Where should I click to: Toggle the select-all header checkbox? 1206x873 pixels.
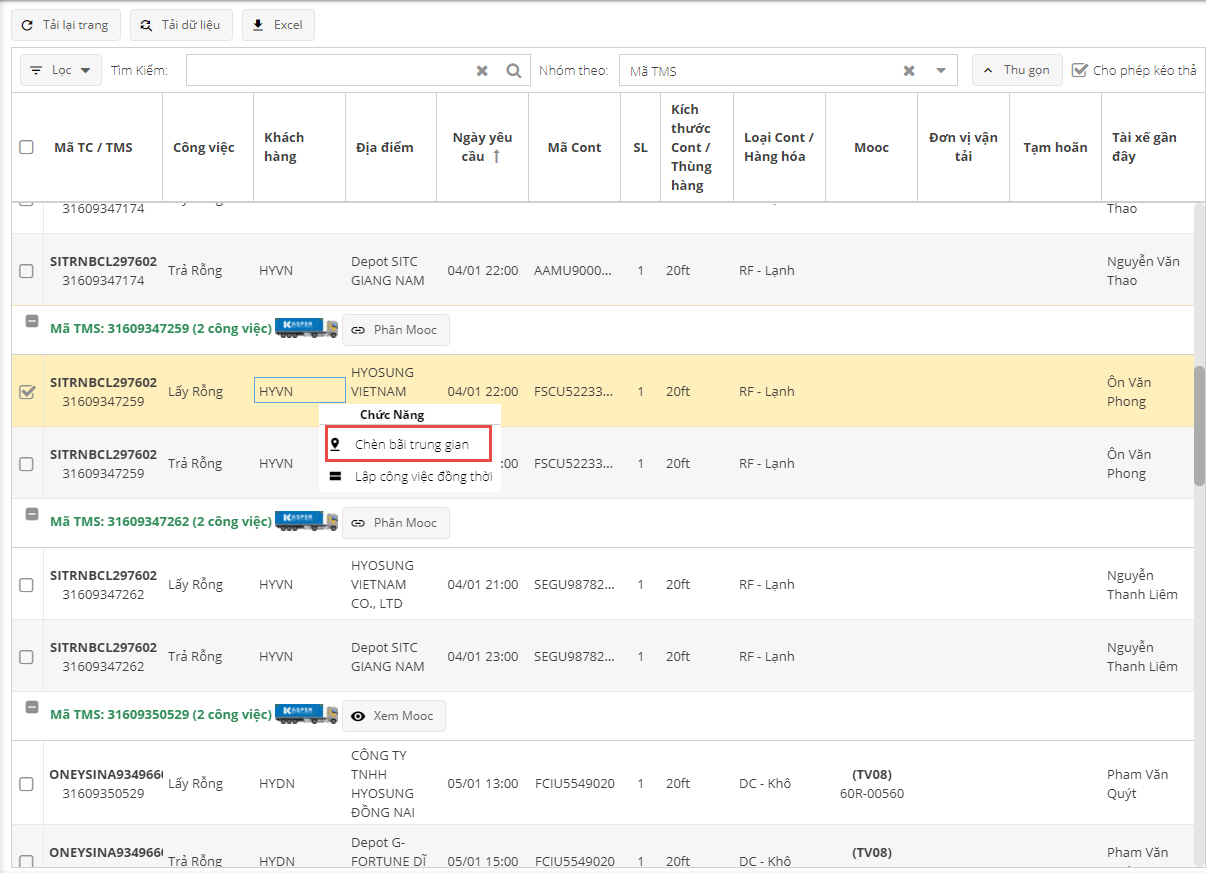[27, 147]
